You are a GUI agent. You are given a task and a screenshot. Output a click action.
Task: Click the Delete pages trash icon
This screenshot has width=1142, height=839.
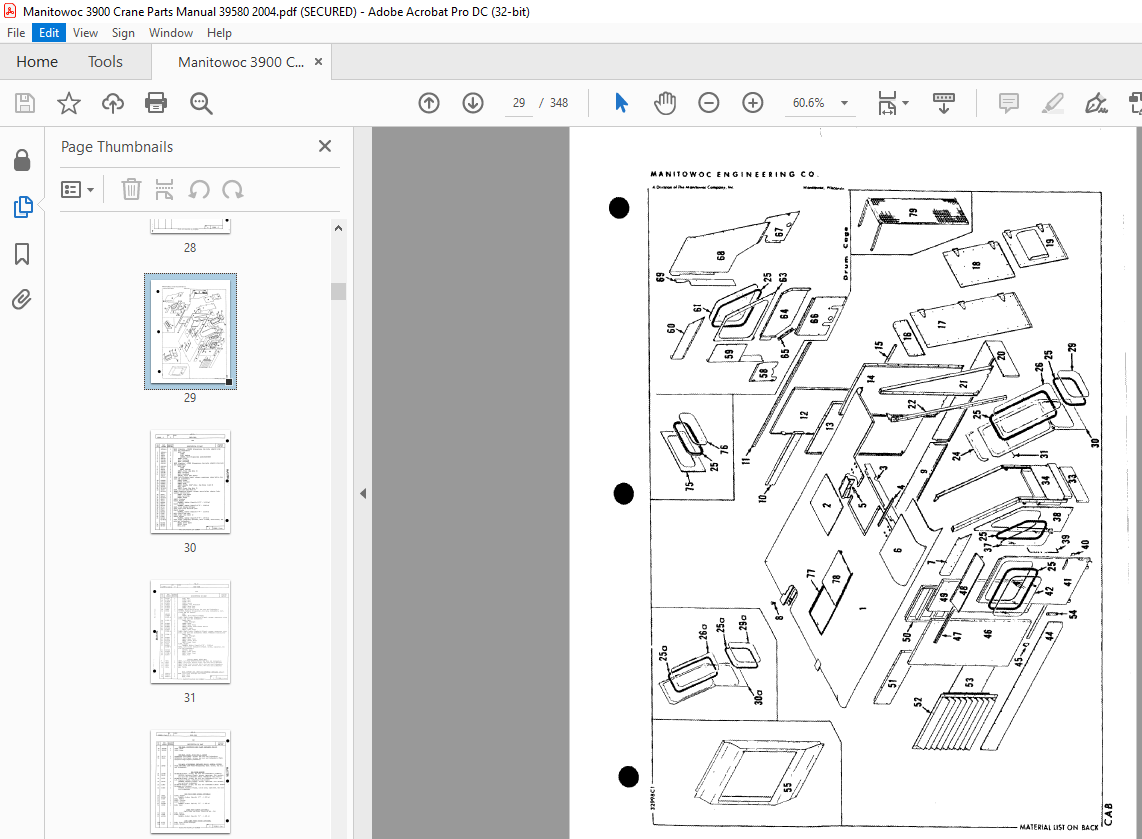pos(131,189)
